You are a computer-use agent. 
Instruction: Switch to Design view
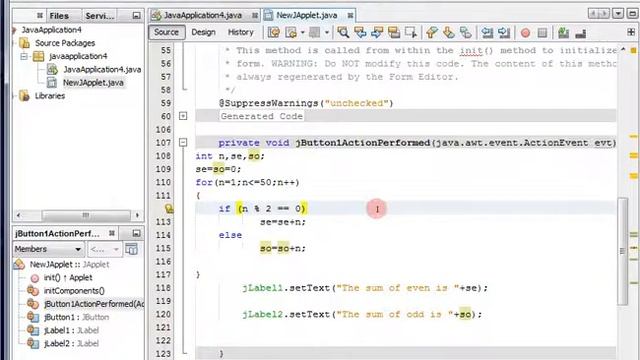(203, 32)
